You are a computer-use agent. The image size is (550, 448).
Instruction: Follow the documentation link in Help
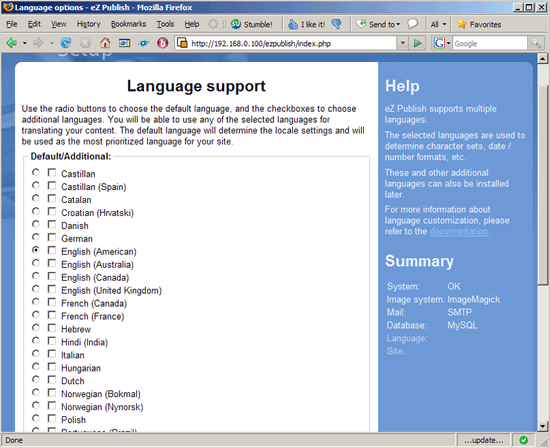click(458, 232)
